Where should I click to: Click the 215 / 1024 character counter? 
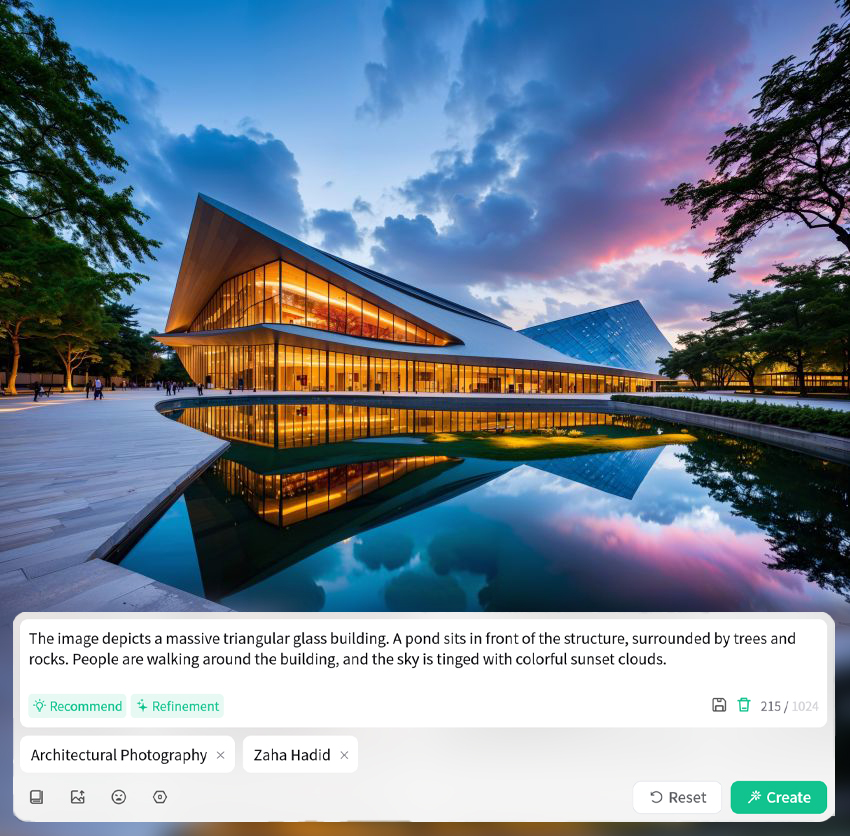point(789,706)
